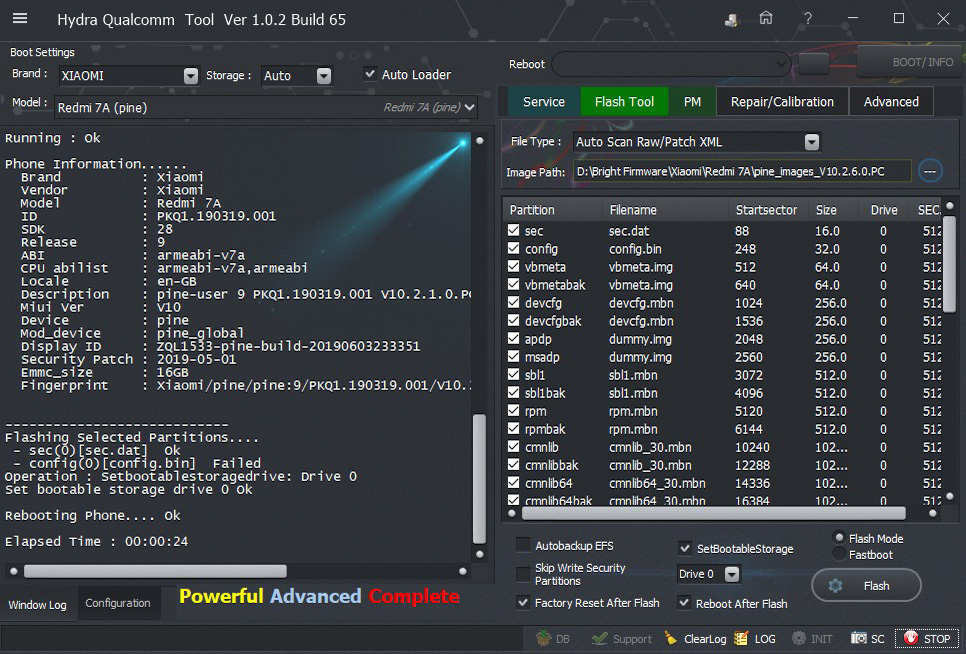Screen dimensions: 966x654
Task: Open the Storage dropdown set to Auto
Action: pyautogui.click(x=297, y=76)
